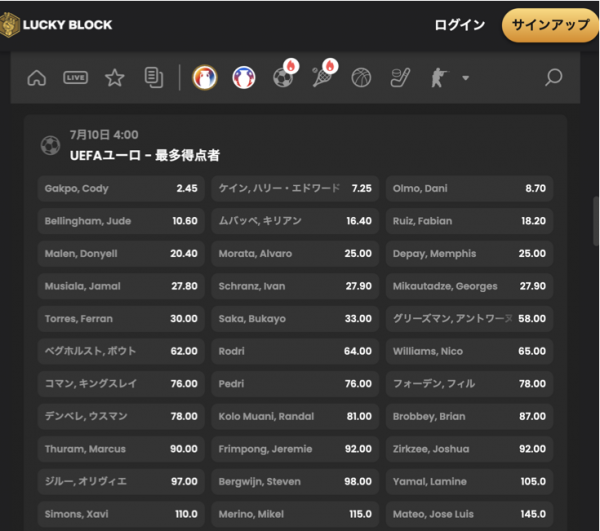Pick Simons, Xavi at 110.0
Viewport: 600px width, 531px height.
click(121, 514)
